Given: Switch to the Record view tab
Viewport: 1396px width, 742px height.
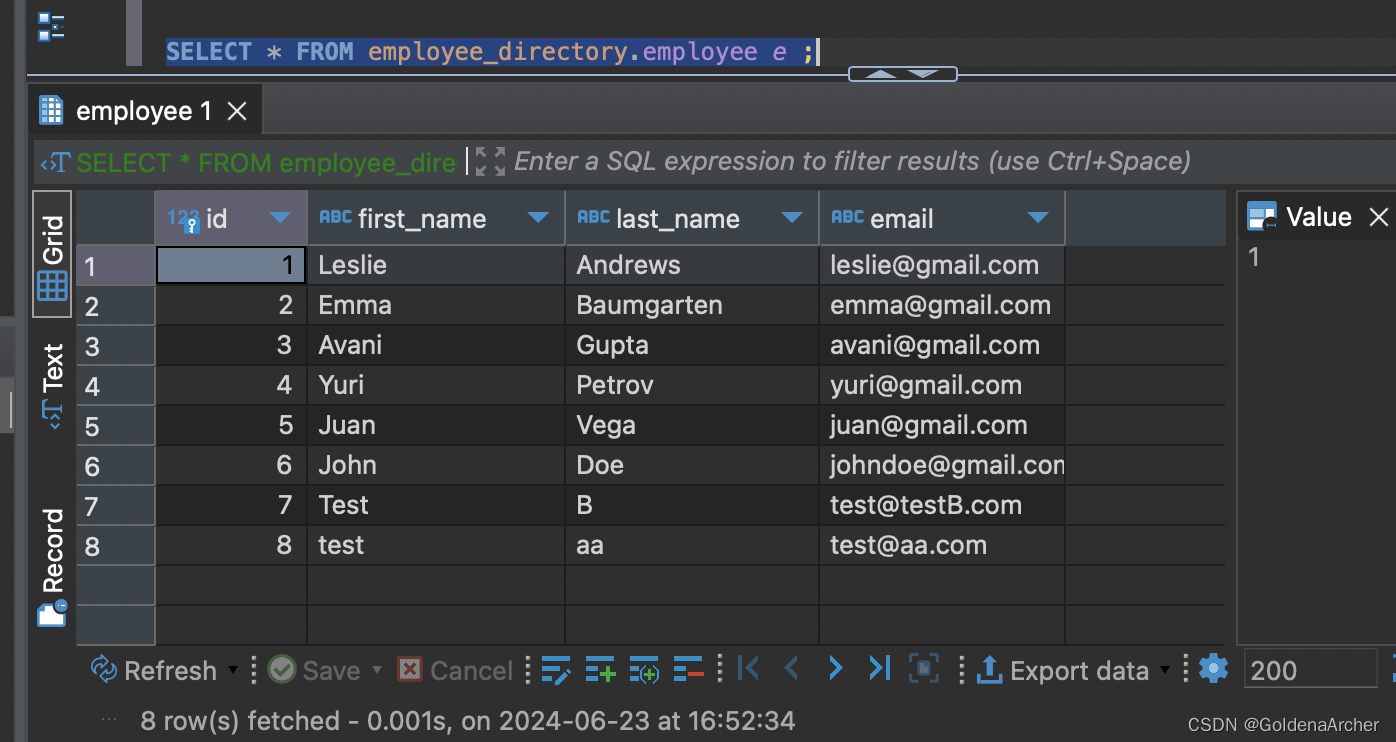Looking at the screenshot, I should point(52,568).
